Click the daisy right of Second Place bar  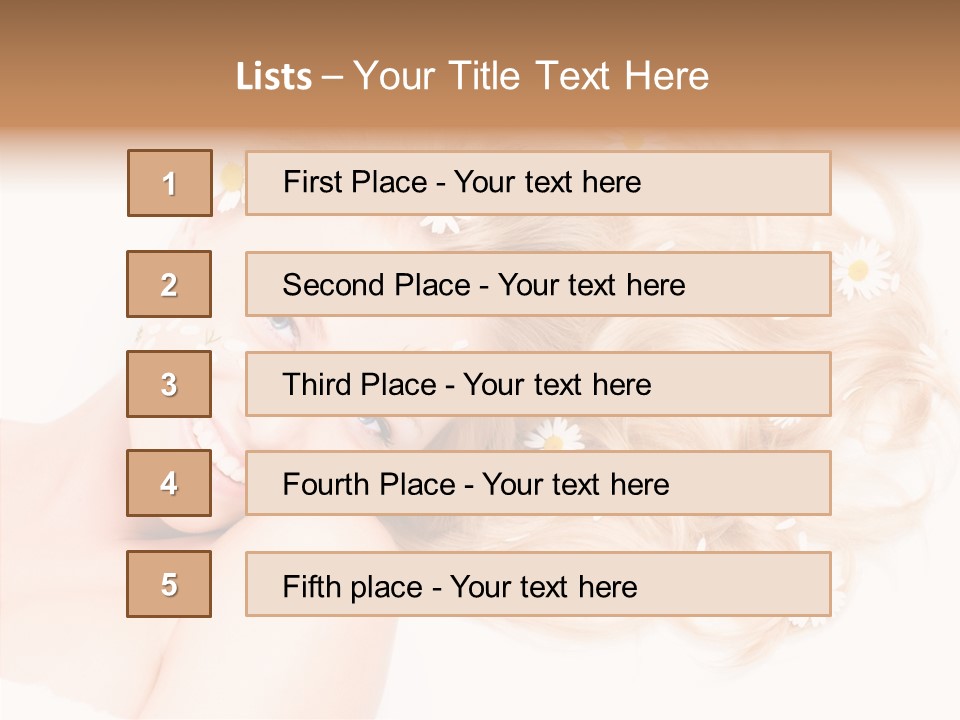[861, 269]
